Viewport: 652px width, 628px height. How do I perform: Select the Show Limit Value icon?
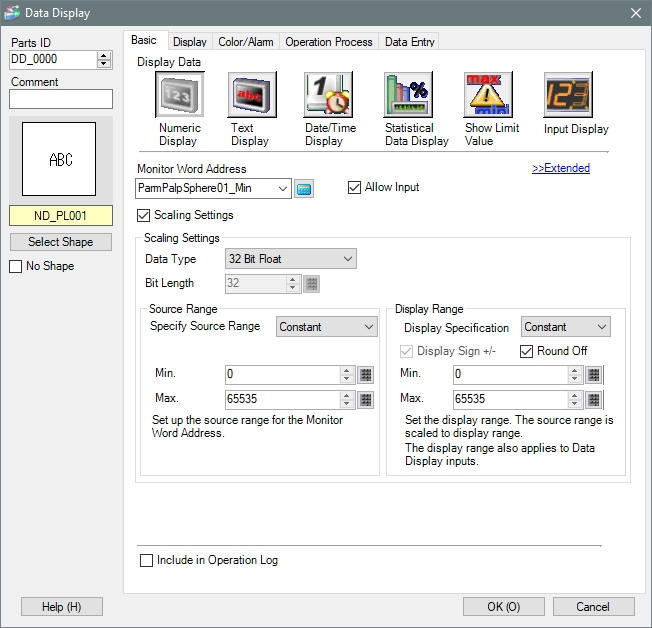point(488,97)
